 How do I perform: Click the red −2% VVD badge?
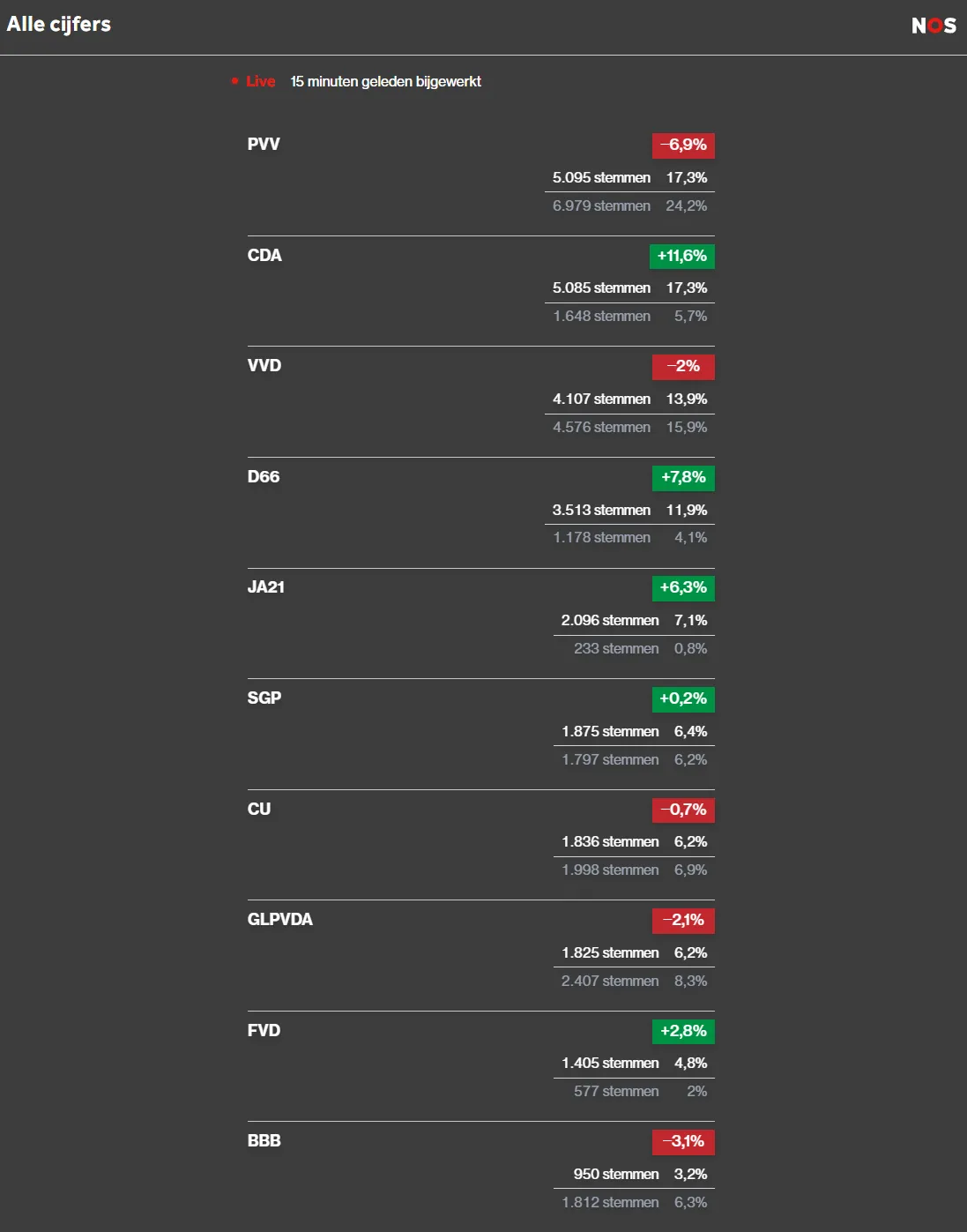(683, 366)
